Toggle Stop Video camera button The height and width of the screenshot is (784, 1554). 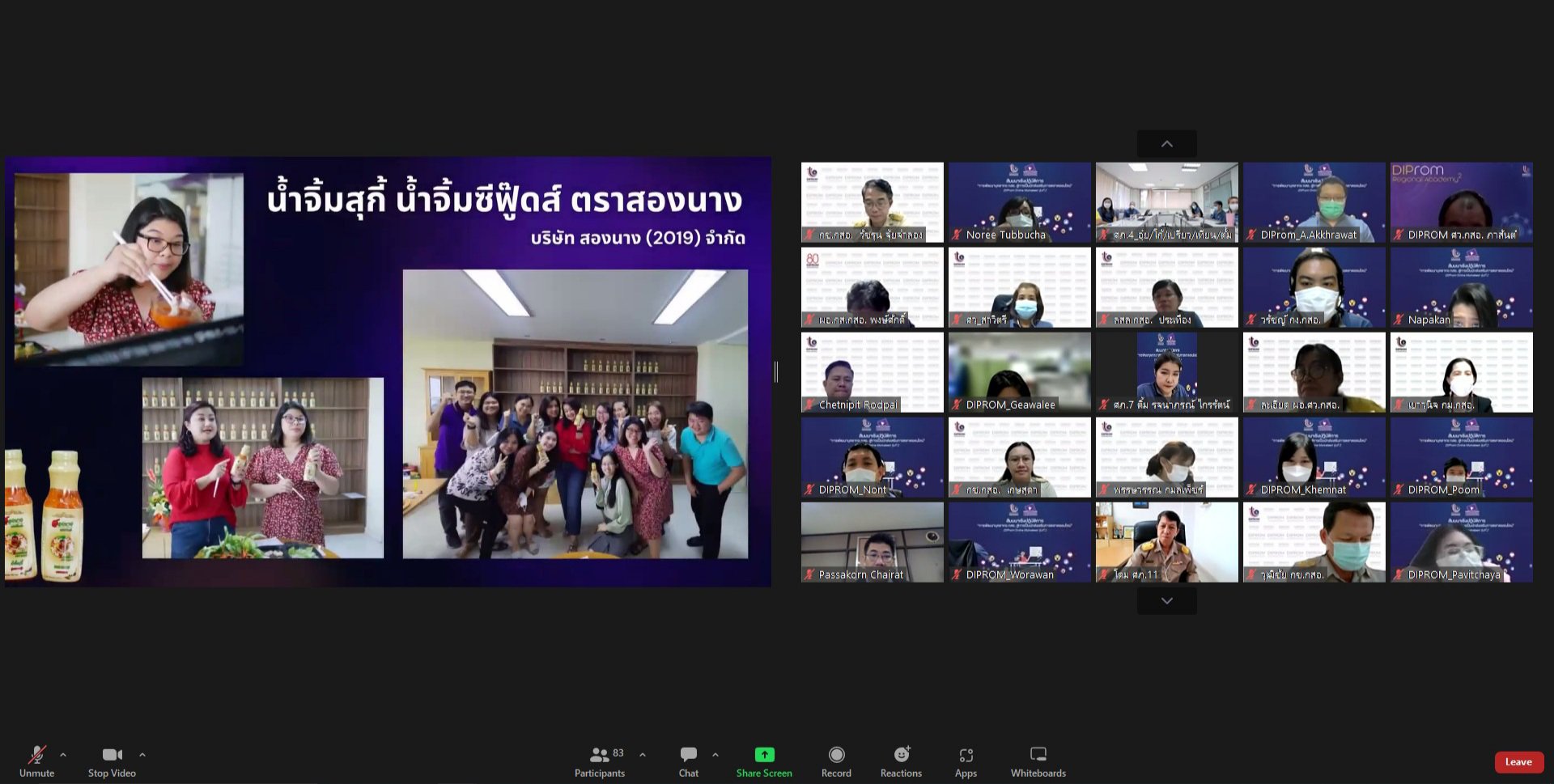112,761
